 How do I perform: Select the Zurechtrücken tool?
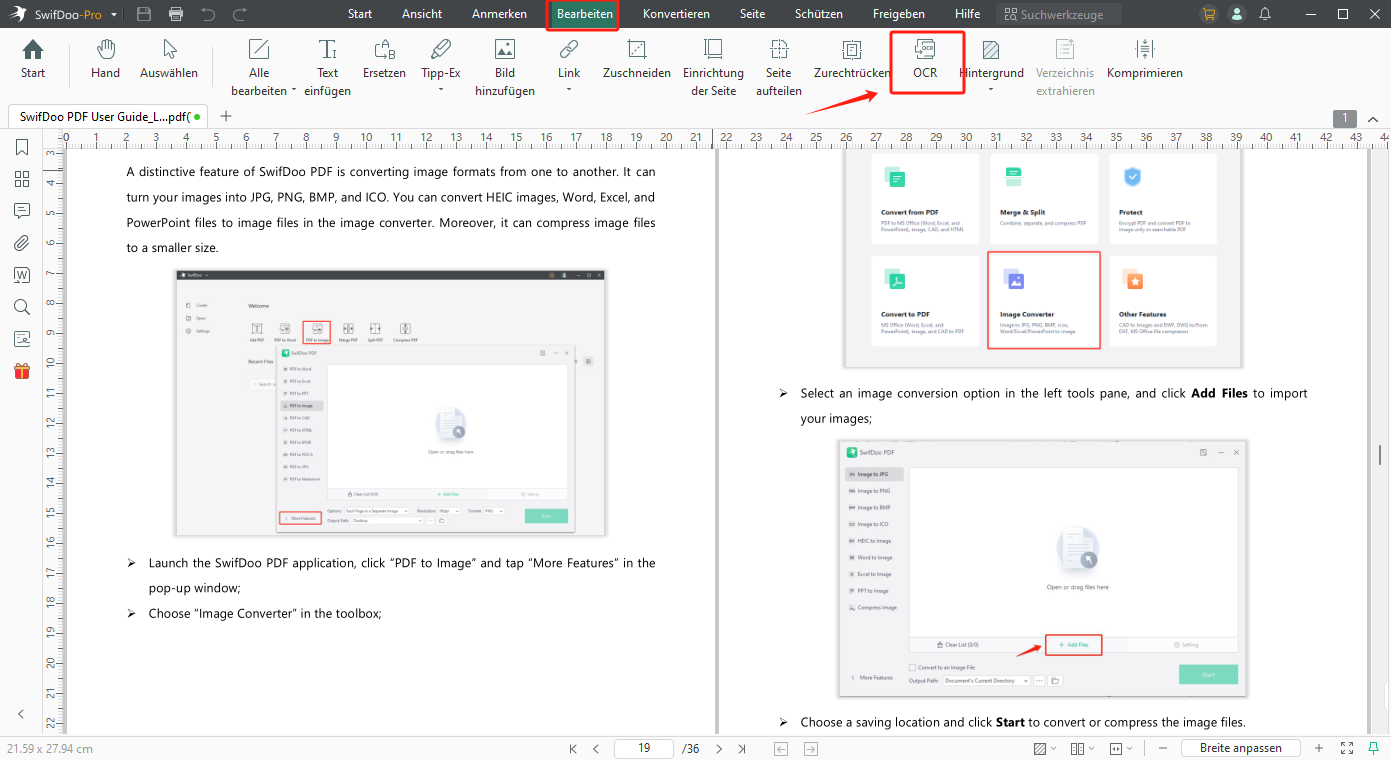[x=852, y=60]
